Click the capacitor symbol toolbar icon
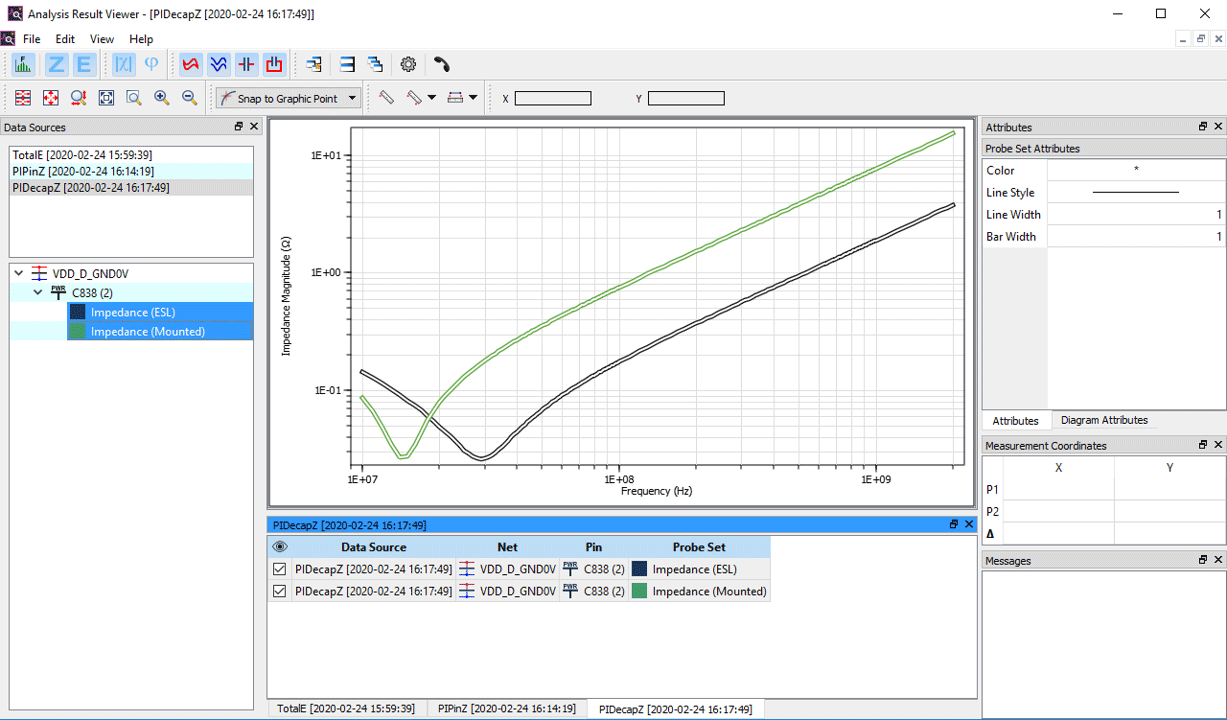 [x=246, y=65]
